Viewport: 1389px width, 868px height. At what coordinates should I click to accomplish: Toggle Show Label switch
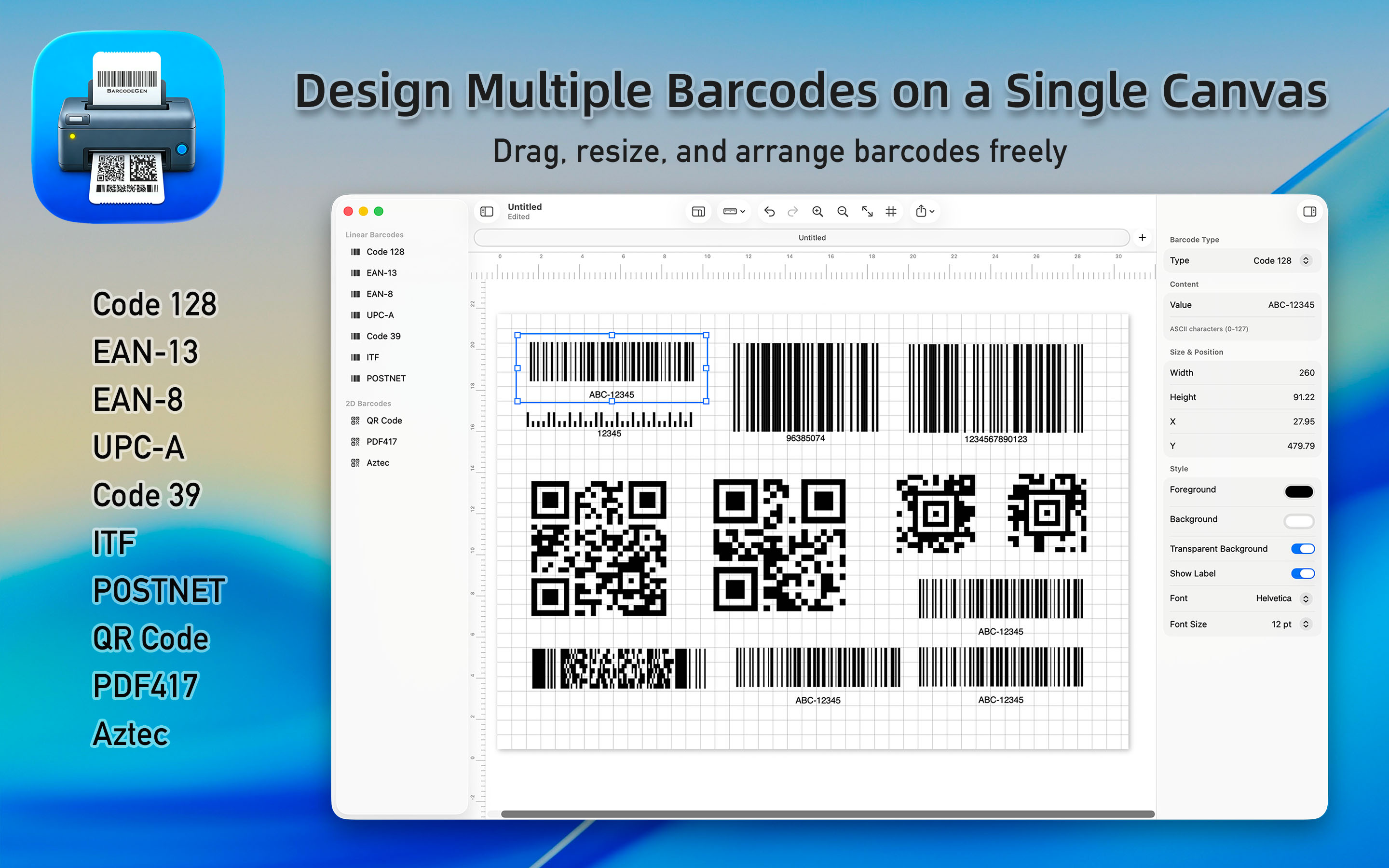coord(1302,574)
